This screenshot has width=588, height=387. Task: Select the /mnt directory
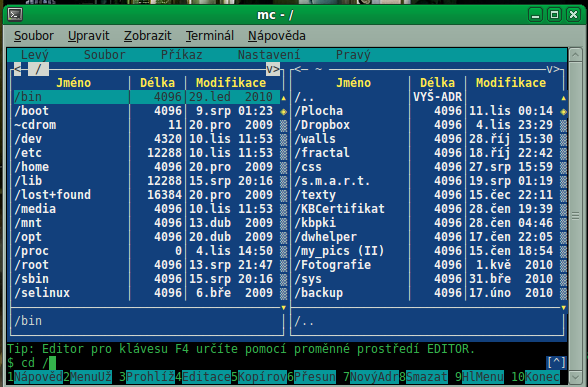coord(147,223)
